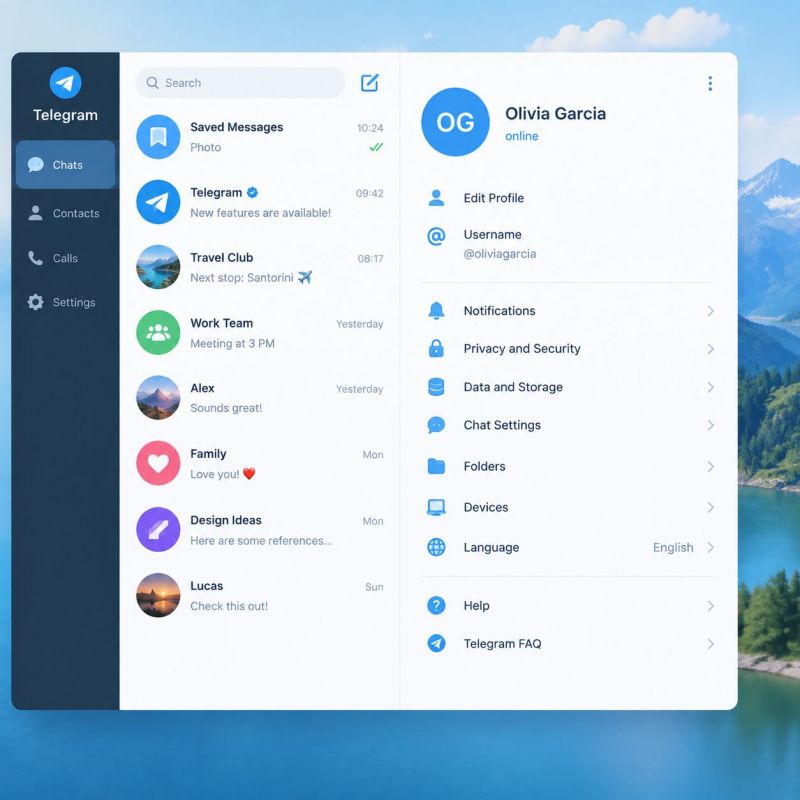The width and height of the screenshot is (800, 800).
Task: Click the Privacy and Security lock icon
Action: pyautogui.click(x=436, y=348)
